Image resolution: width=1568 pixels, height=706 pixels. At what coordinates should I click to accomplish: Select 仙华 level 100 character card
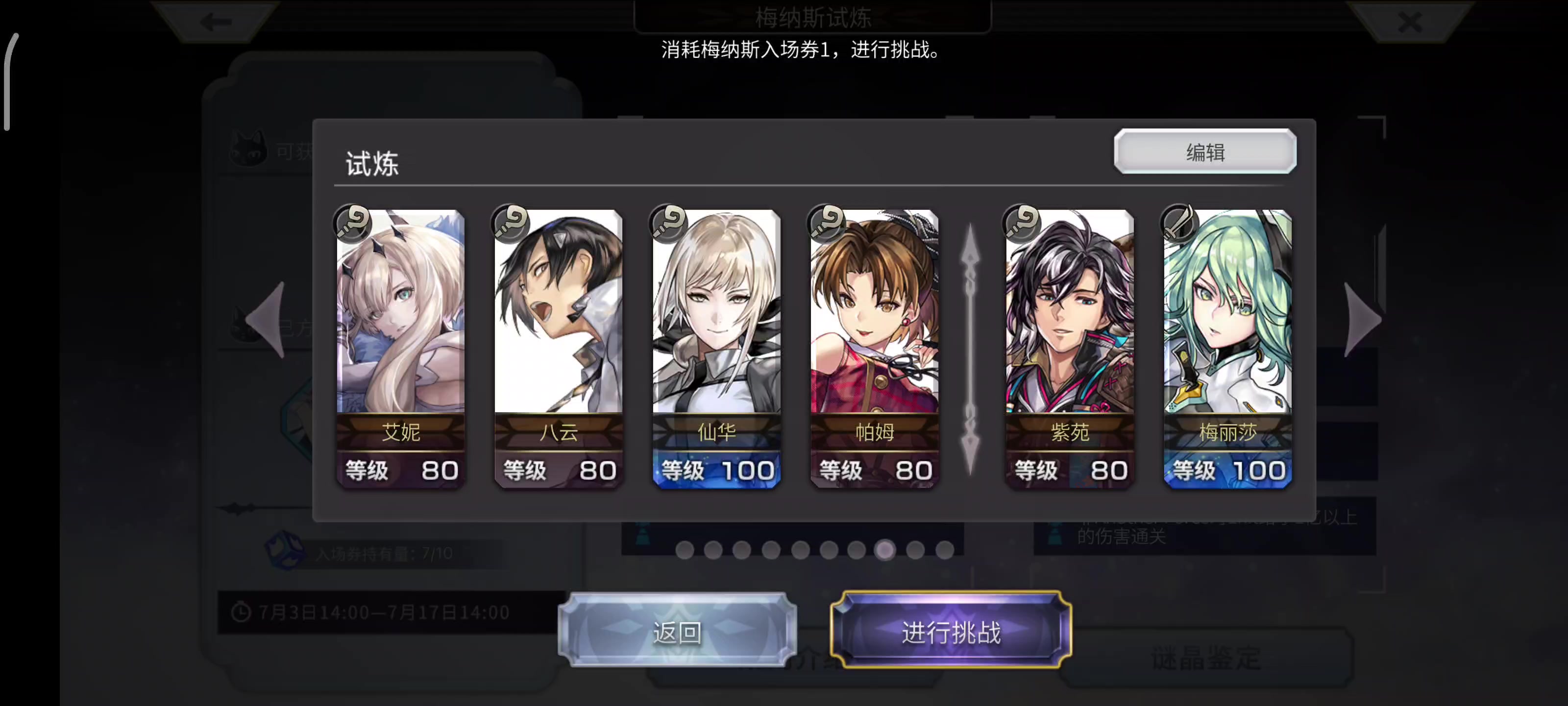click(716, 349)
